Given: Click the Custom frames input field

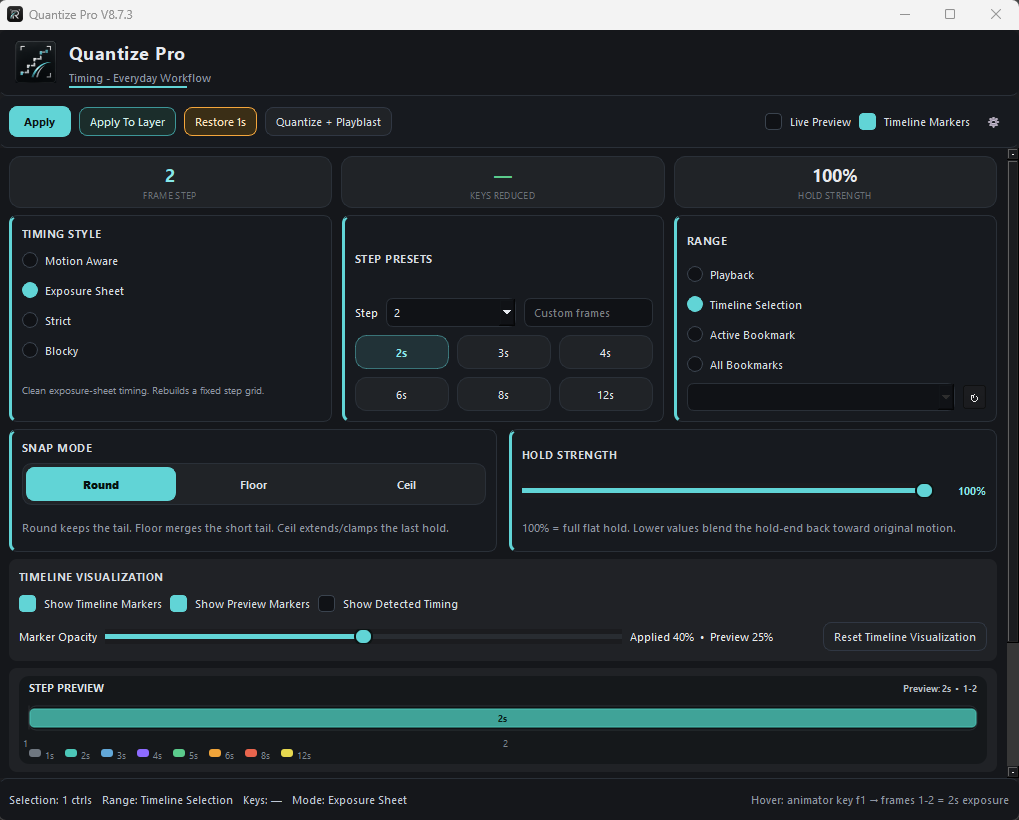Looking at the screenshot, I should coord(588,313).
